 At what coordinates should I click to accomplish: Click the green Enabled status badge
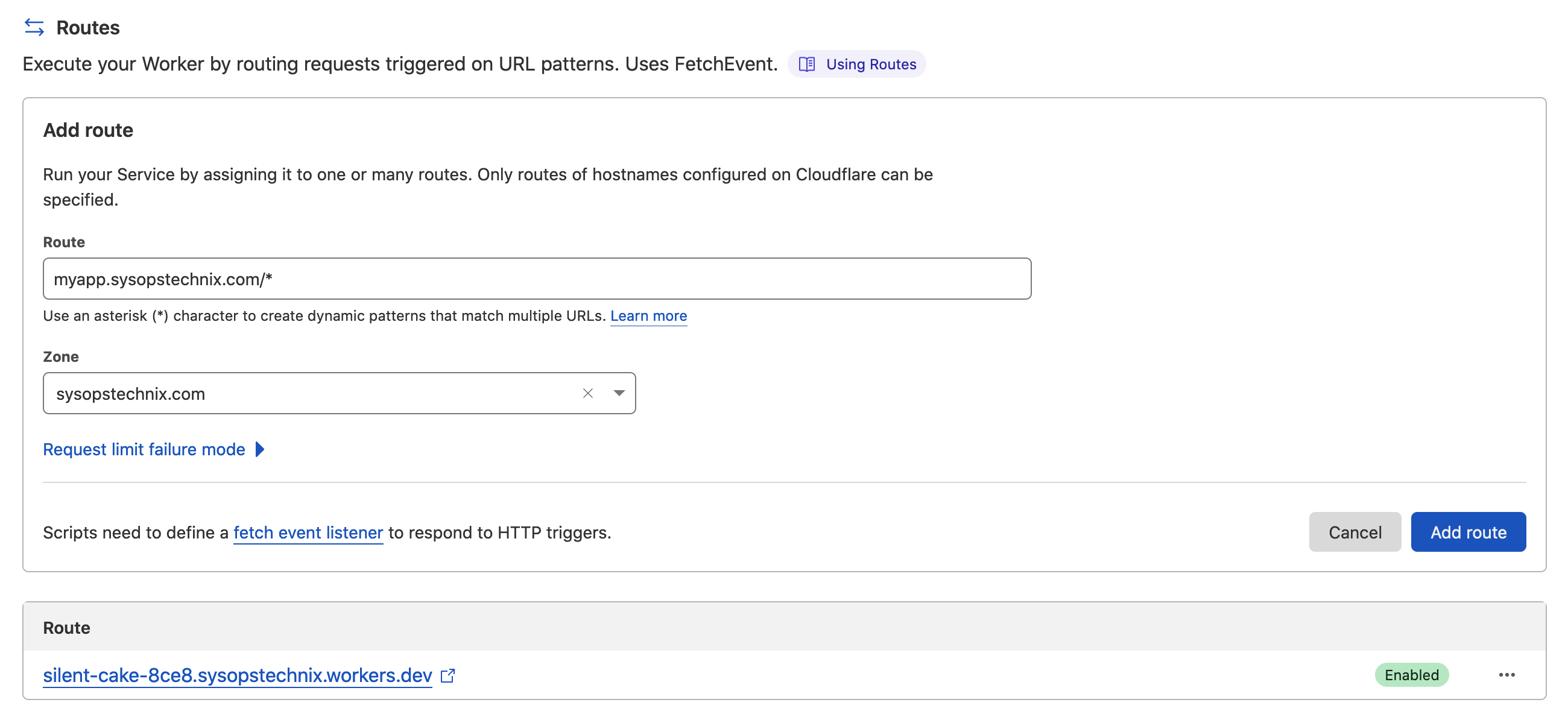[1411, 675]
